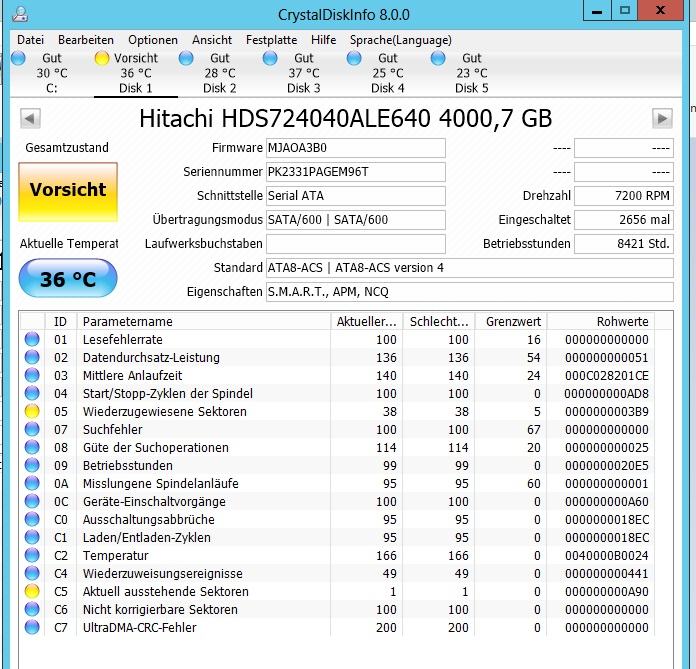This screenshot has width=696, height=669.
Task: Go to previous disk with left arrow
Action: [x=30, y=119]
